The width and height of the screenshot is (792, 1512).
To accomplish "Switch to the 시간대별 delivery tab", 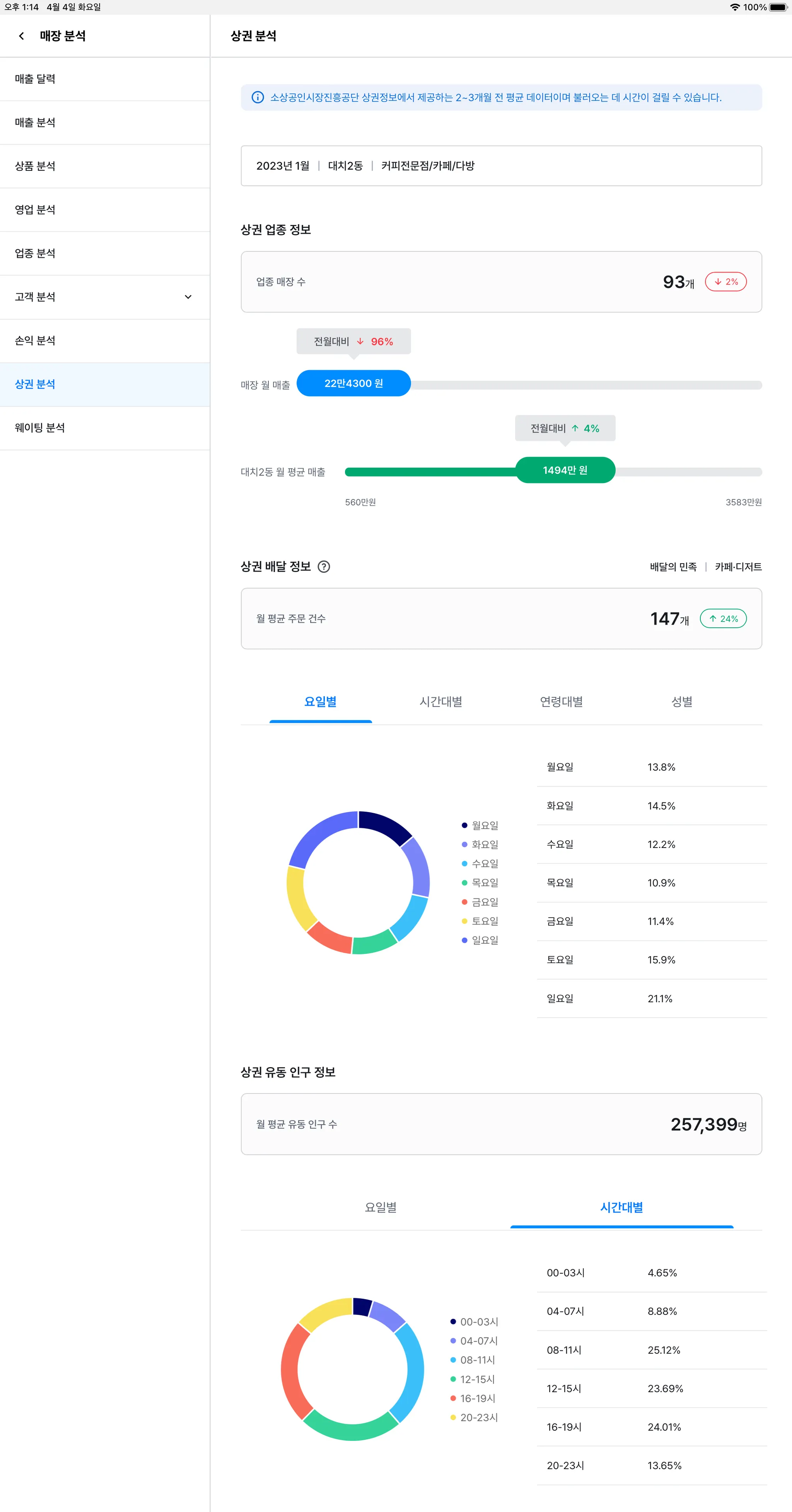I will pos(440,702).
